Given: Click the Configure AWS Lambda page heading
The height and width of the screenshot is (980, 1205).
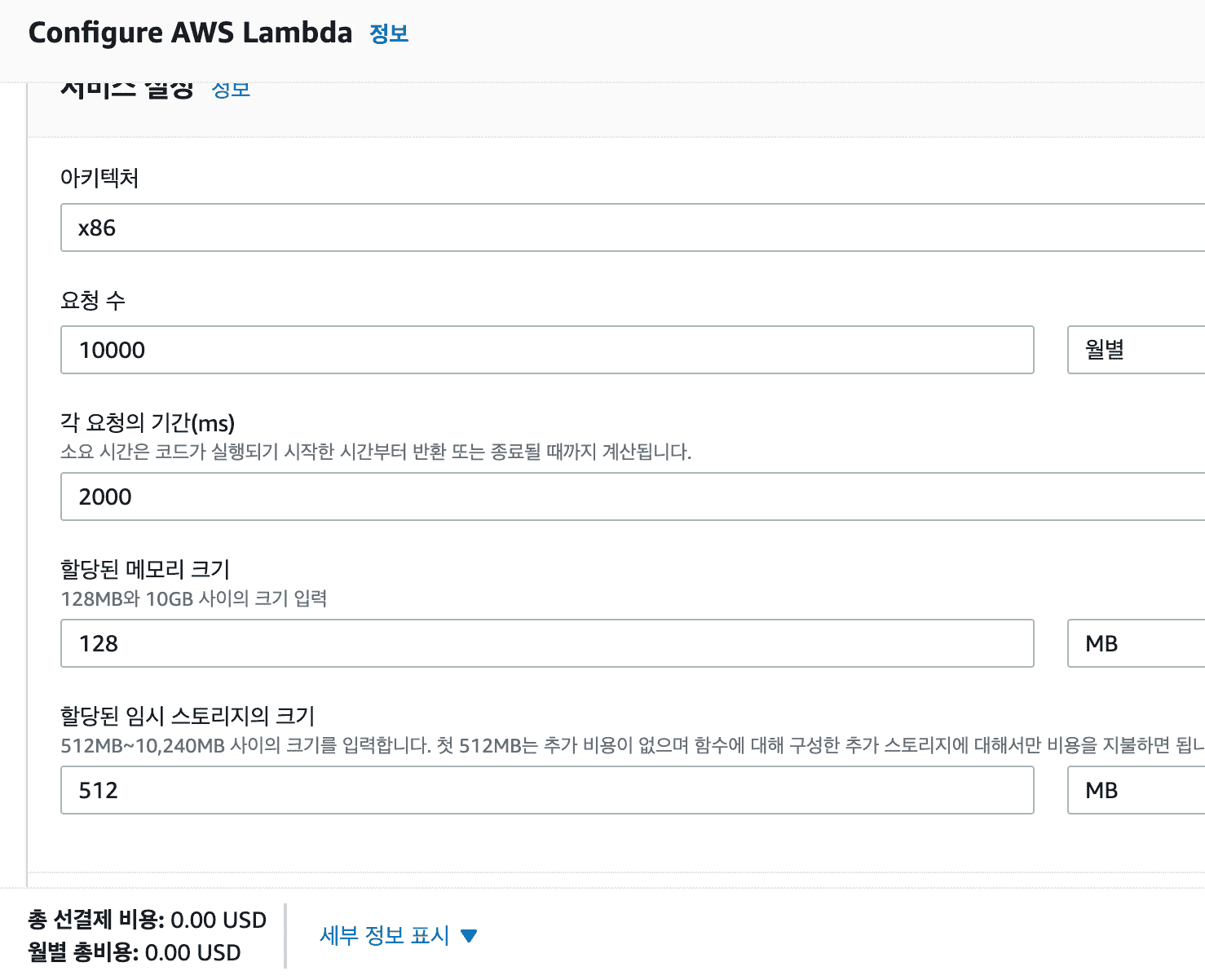Looking at the screenshot, I should click(x=190, y=33).
